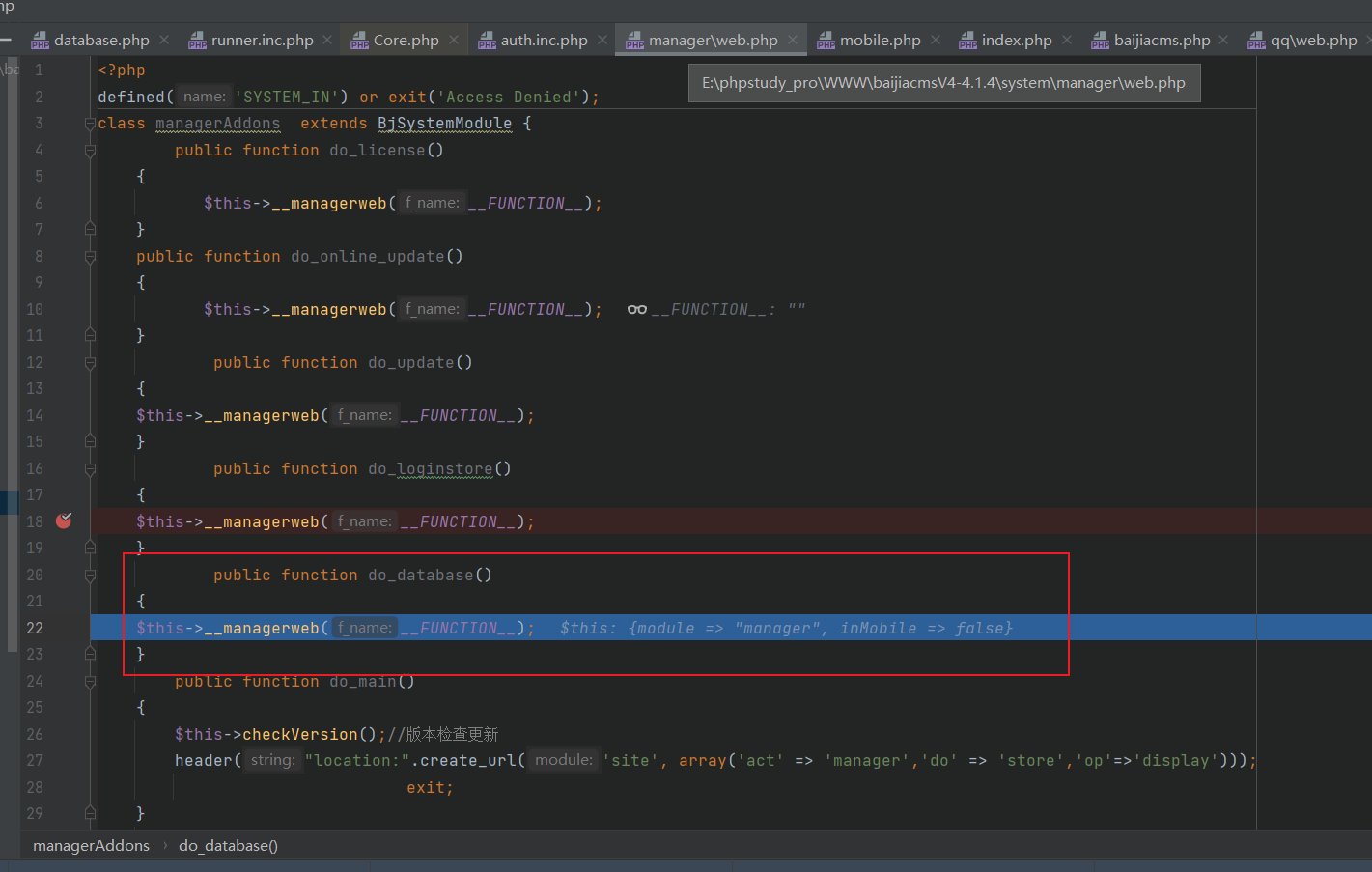Click the PHP file icon of index.php tab
Viewport: 1372px width, 872px height.
(967, 41)
